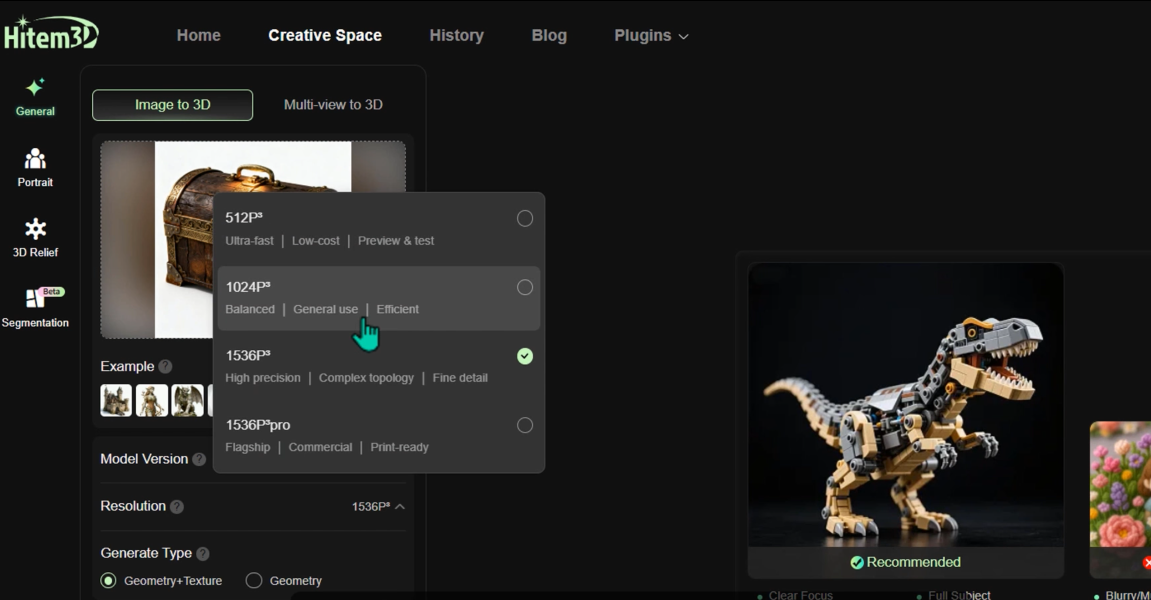Switch to Multi-view to 3D tab
Image resolution: width=1151 pixels, height=600 pixels.
point(333,105)
